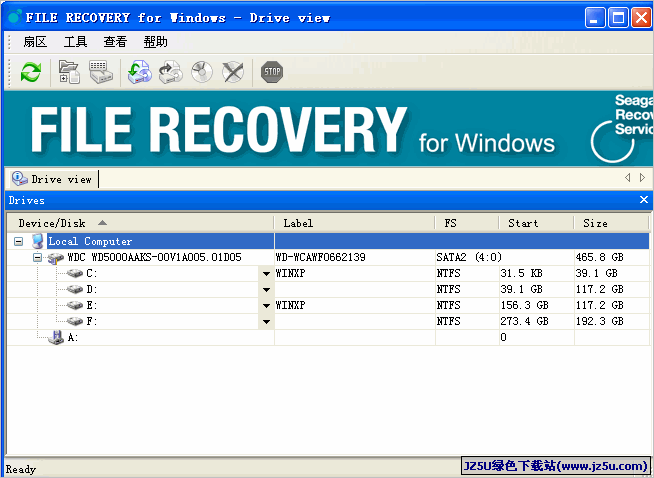Sort by Device/Disk column header
Screen dimensions: 654x478
(x=141, y=223)
